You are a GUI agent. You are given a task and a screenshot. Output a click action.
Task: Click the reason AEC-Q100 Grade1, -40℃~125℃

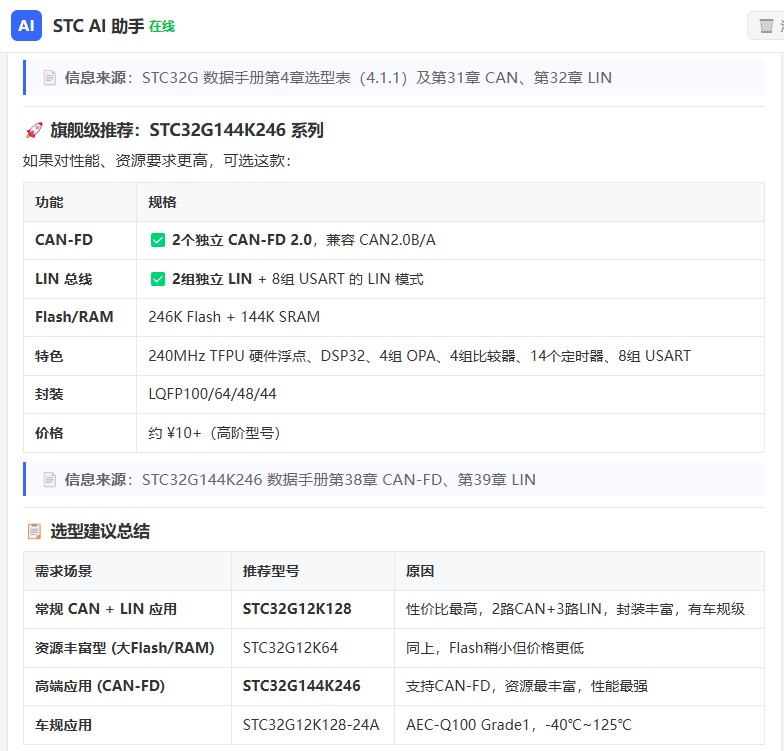point(519,725)
